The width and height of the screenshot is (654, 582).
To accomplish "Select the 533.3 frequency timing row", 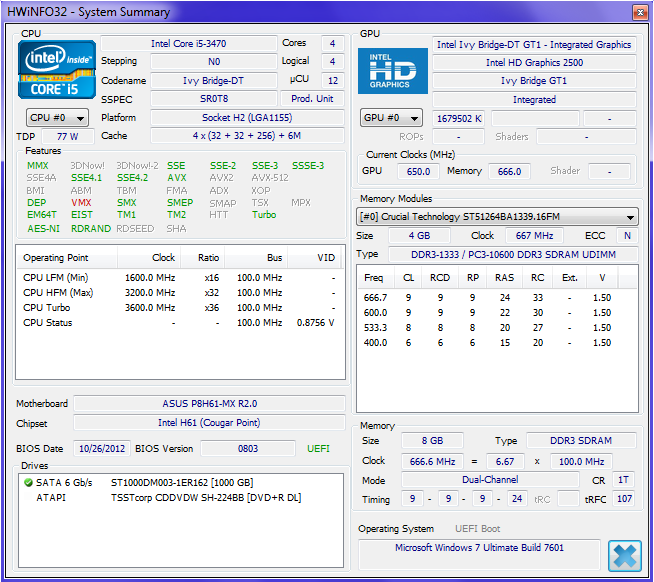I will (x=497, y=328).
